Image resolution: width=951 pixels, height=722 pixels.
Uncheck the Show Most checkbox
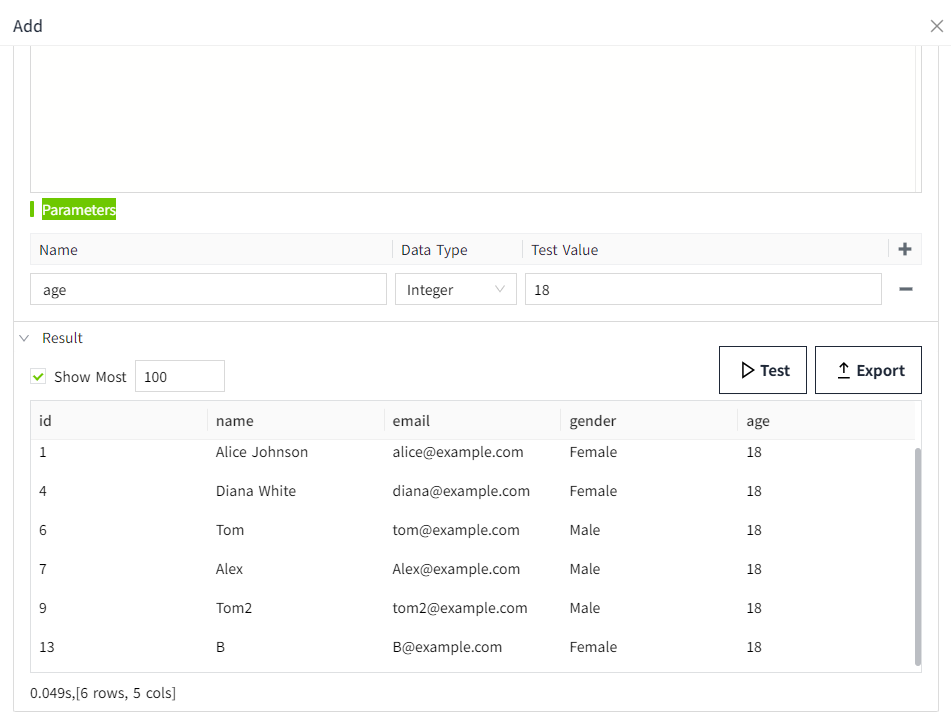pyautogui.click(x=39, y=377)
